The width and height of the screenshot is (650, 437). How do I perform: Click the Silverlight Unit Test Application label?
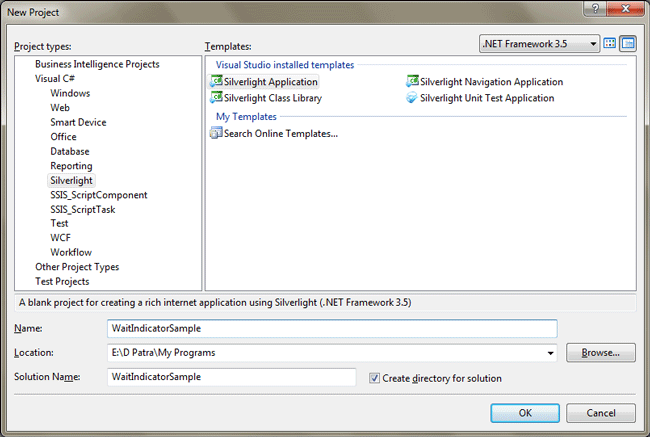[487, 98]
